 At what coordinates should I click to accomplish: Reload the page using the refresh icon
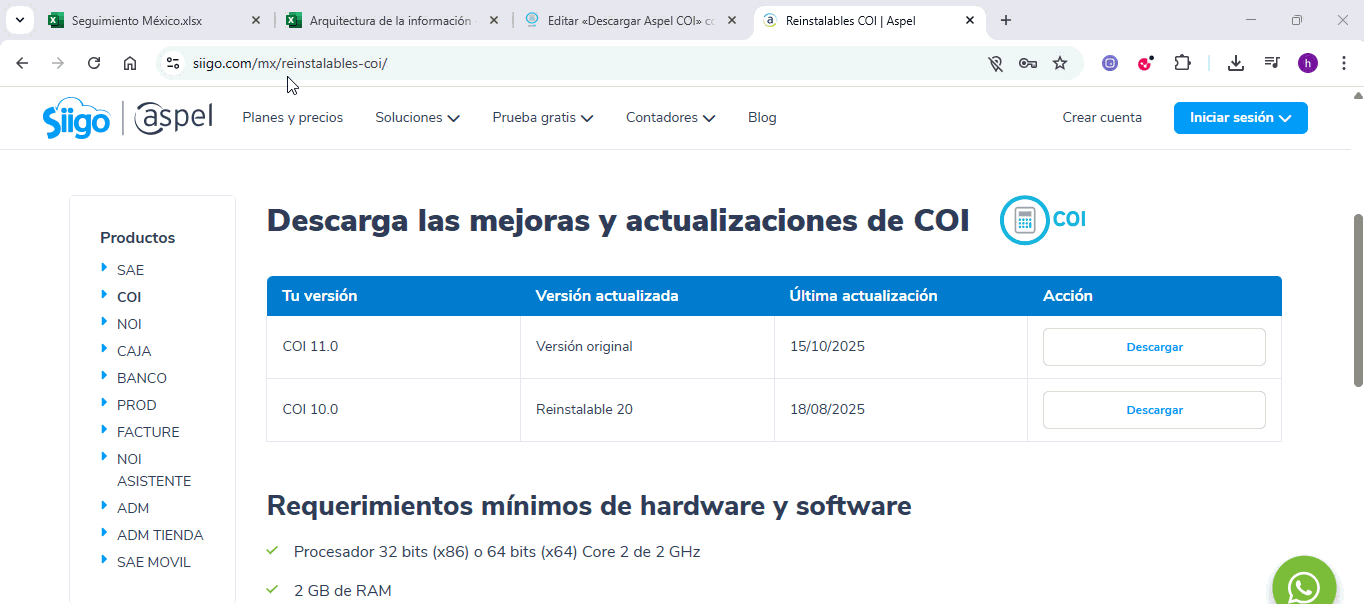coord(94,63)
